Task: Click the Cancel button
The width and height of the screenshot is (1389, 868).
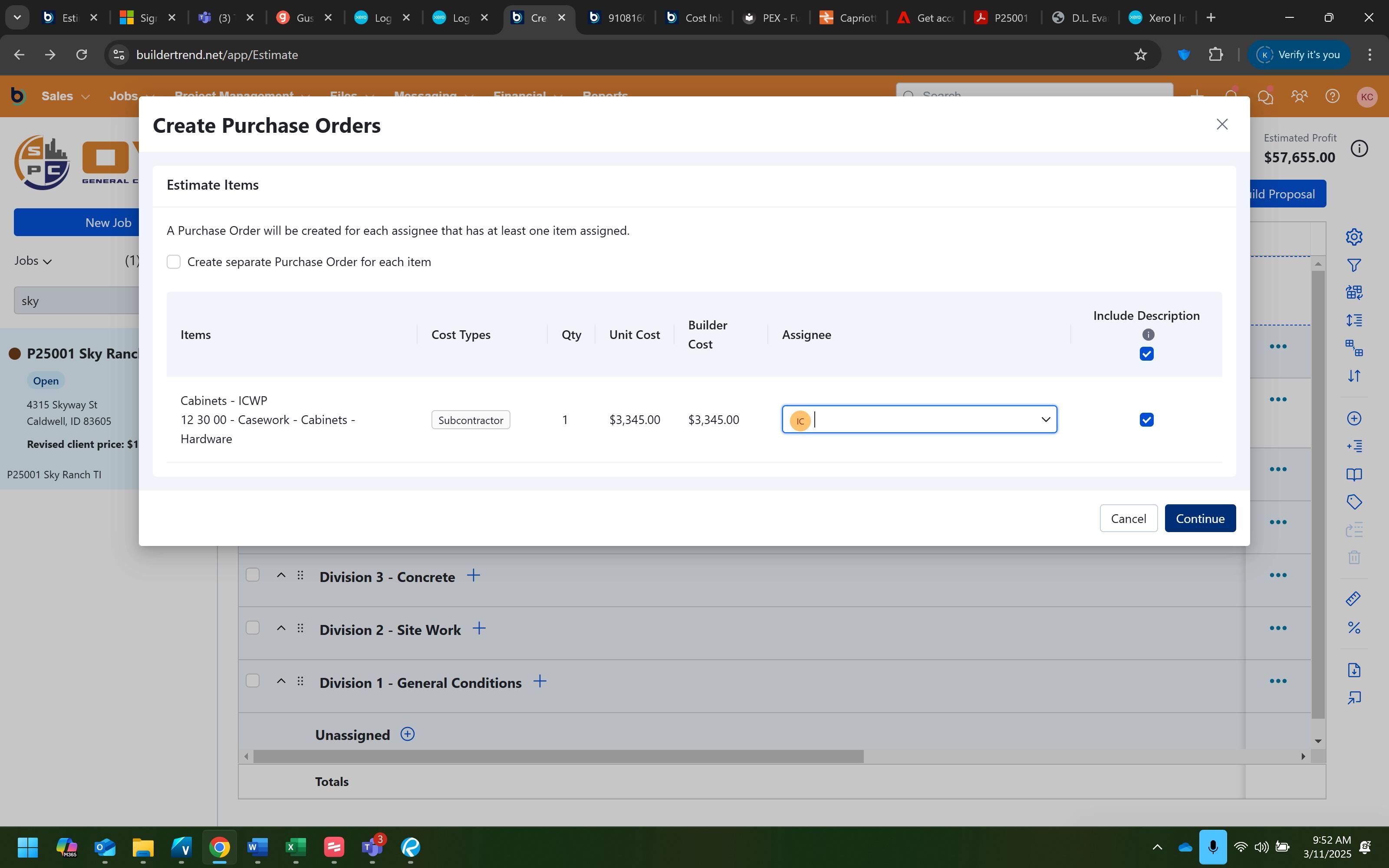Action: coord(1128,518)
